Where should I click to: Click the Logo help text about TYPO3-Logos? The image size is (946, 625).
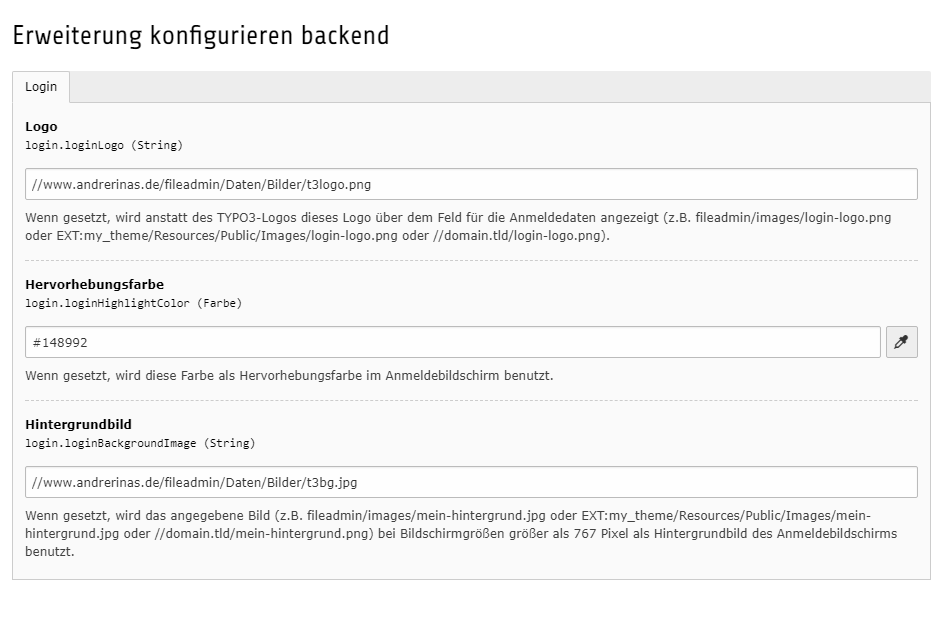pyautogui.click(x=458, y=226)
